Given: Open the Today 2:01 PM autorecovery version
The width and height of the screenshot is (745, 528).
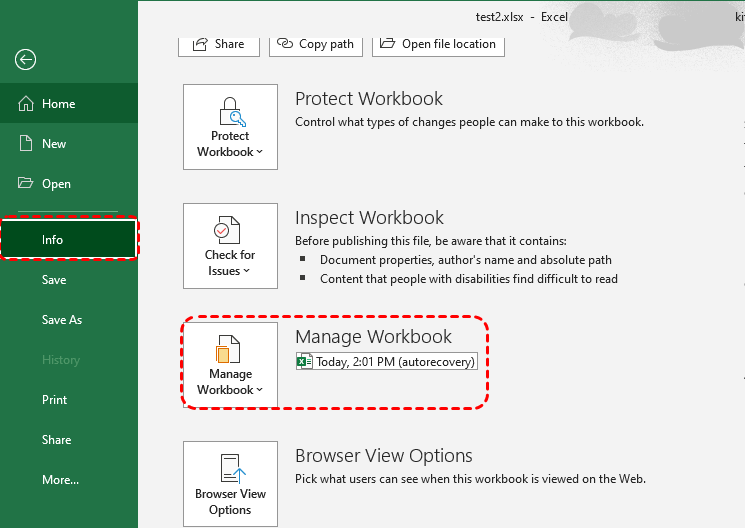Looking at the screenshot, I should point(396,362).
